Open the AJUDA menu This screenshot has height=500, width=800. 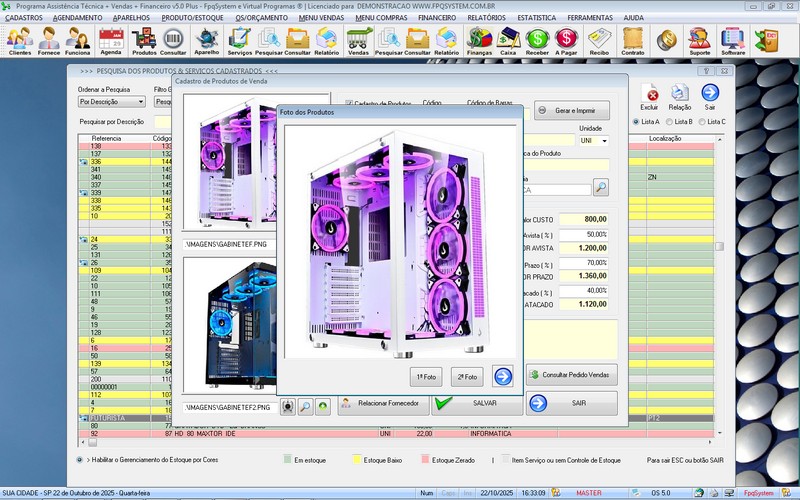[x=634, y=17]
